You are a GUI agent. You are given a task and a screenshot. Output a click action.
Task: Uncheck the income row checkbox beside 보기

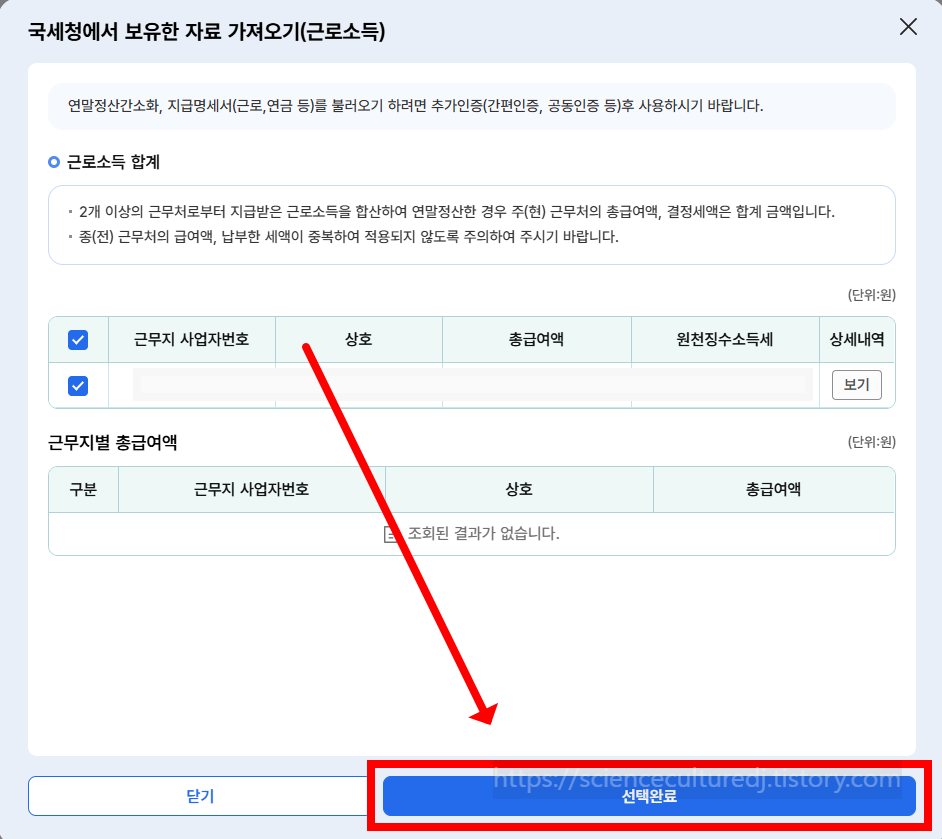(78, 386)
